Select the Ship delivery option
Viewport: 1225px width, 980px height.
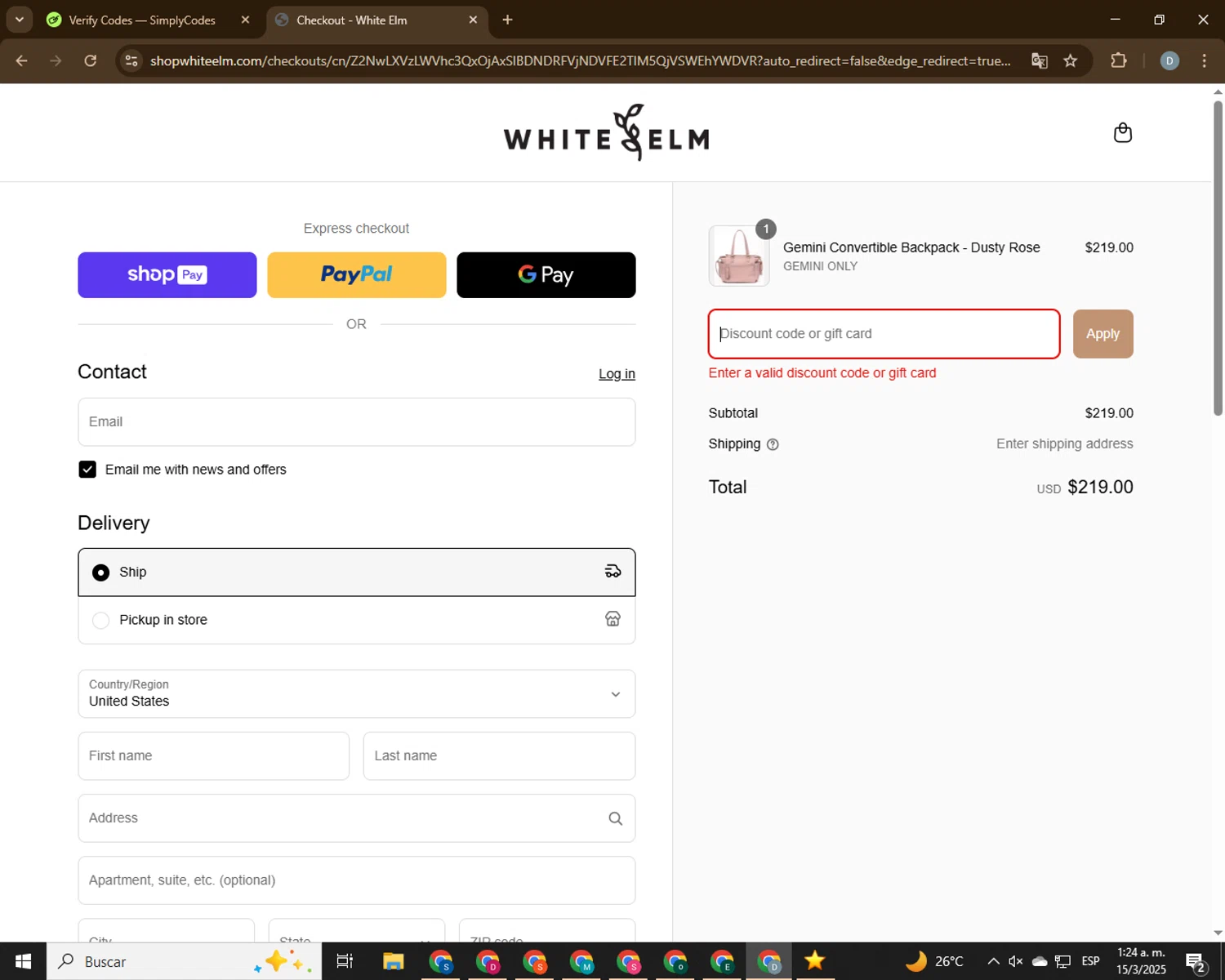[357, 572]
